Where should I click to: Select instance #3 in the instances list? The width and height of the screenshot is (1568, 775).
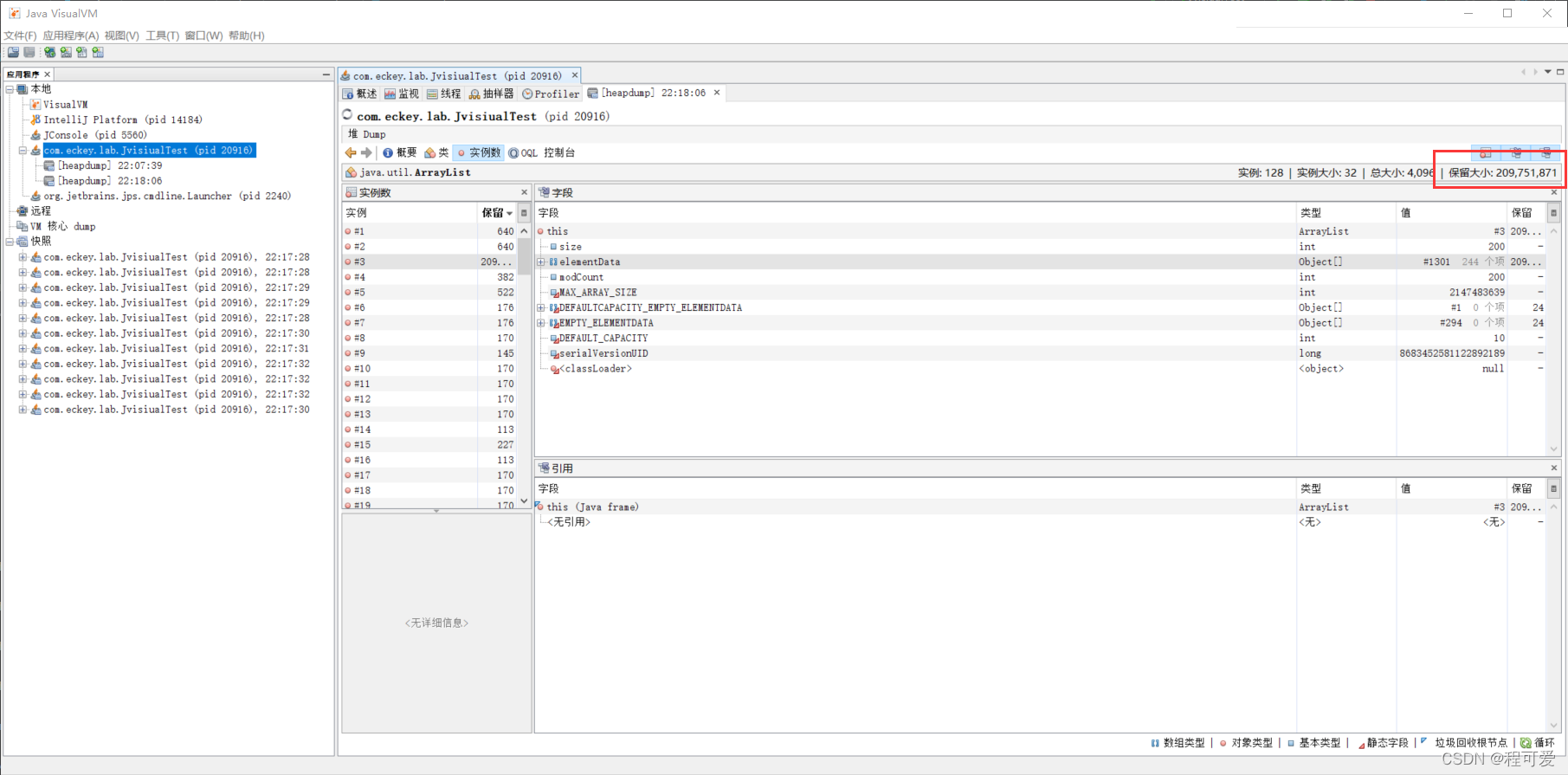click(429, 262)
